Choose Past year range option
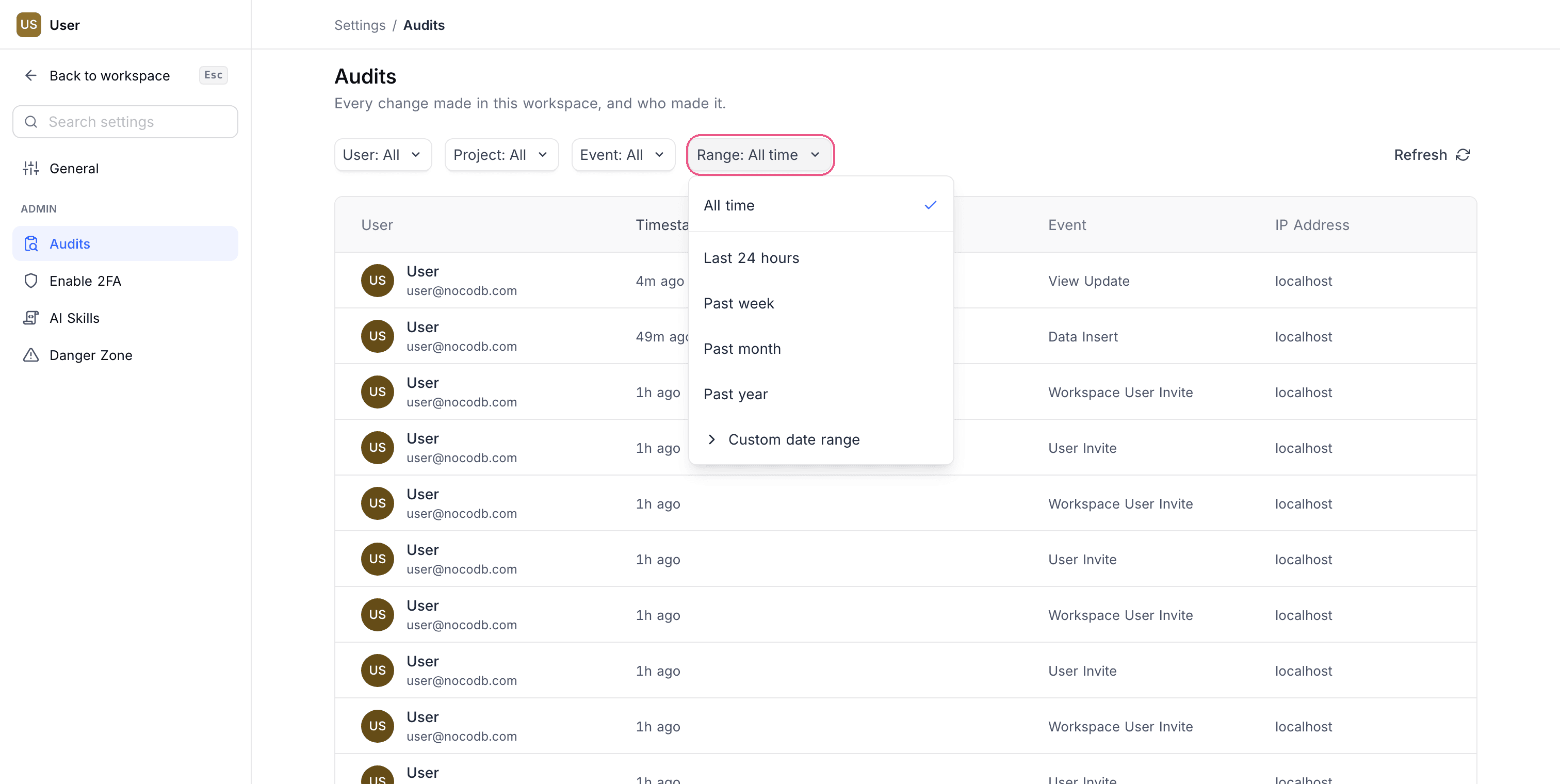Viewport: 1560px width, 784px height. (821, 394)
